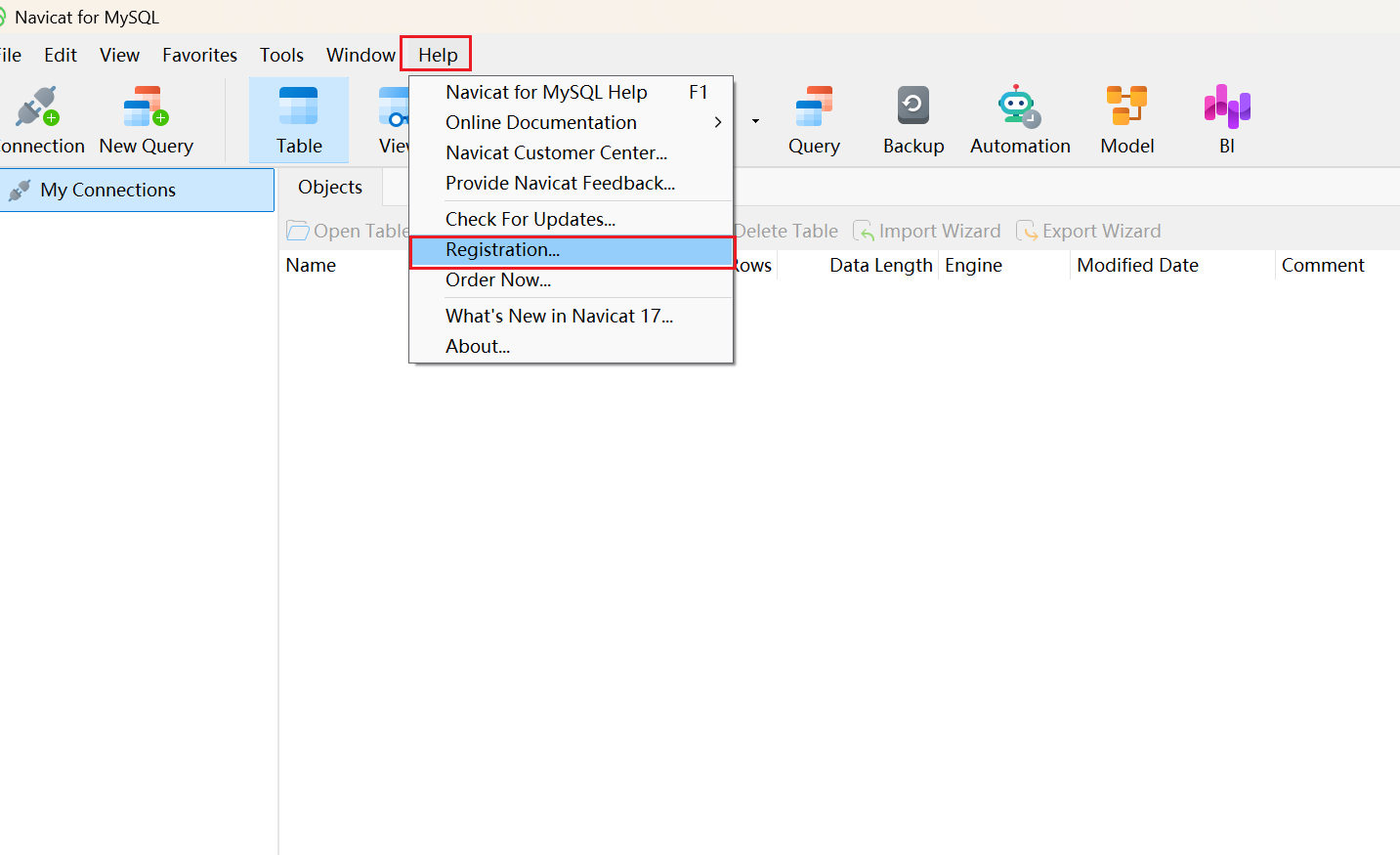Switch to the Objects tab
The width and height of the screenshot is (1400, 855).
coord(330,187)
